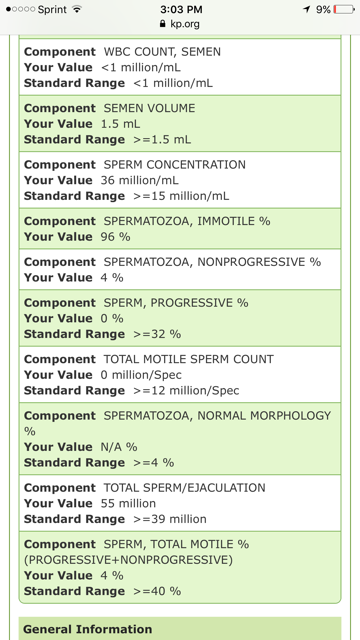This screenshot has width=360, height=640.
Task: Tap the SPERM CONCENTRATION component row
Action: point(180,180)
